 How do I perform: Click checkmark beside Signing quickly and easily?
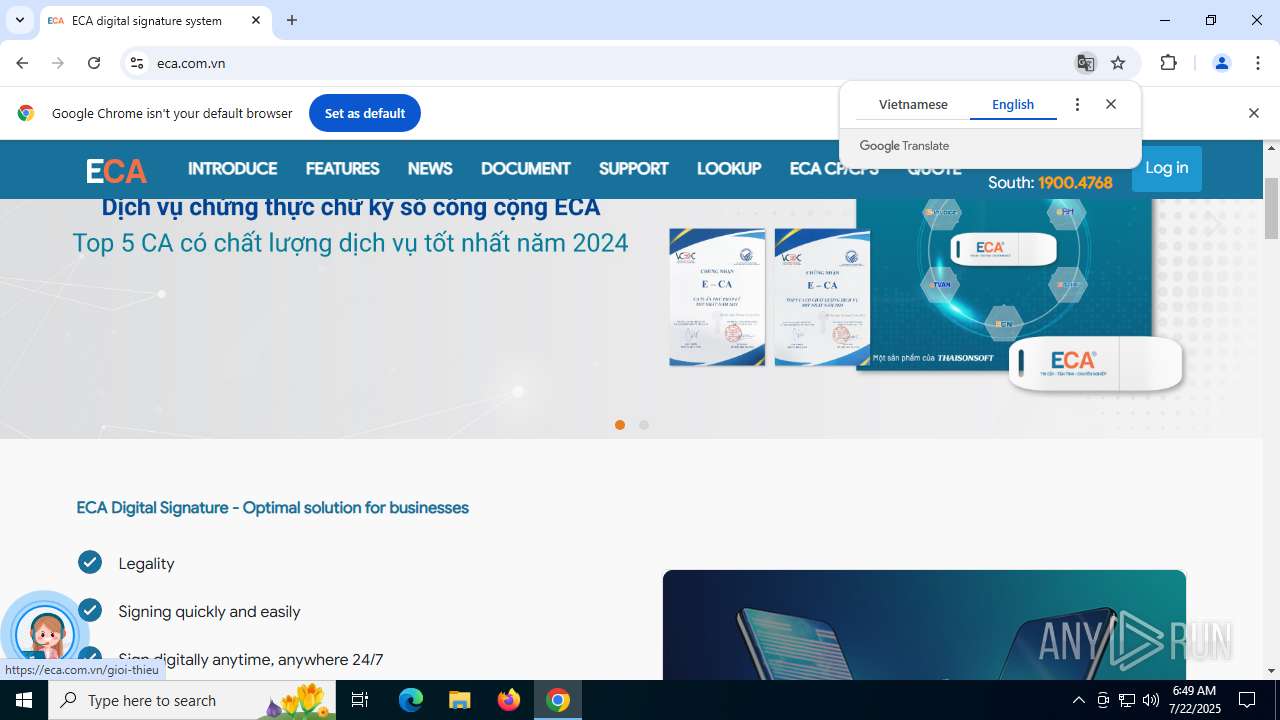[x=90, y=610]
